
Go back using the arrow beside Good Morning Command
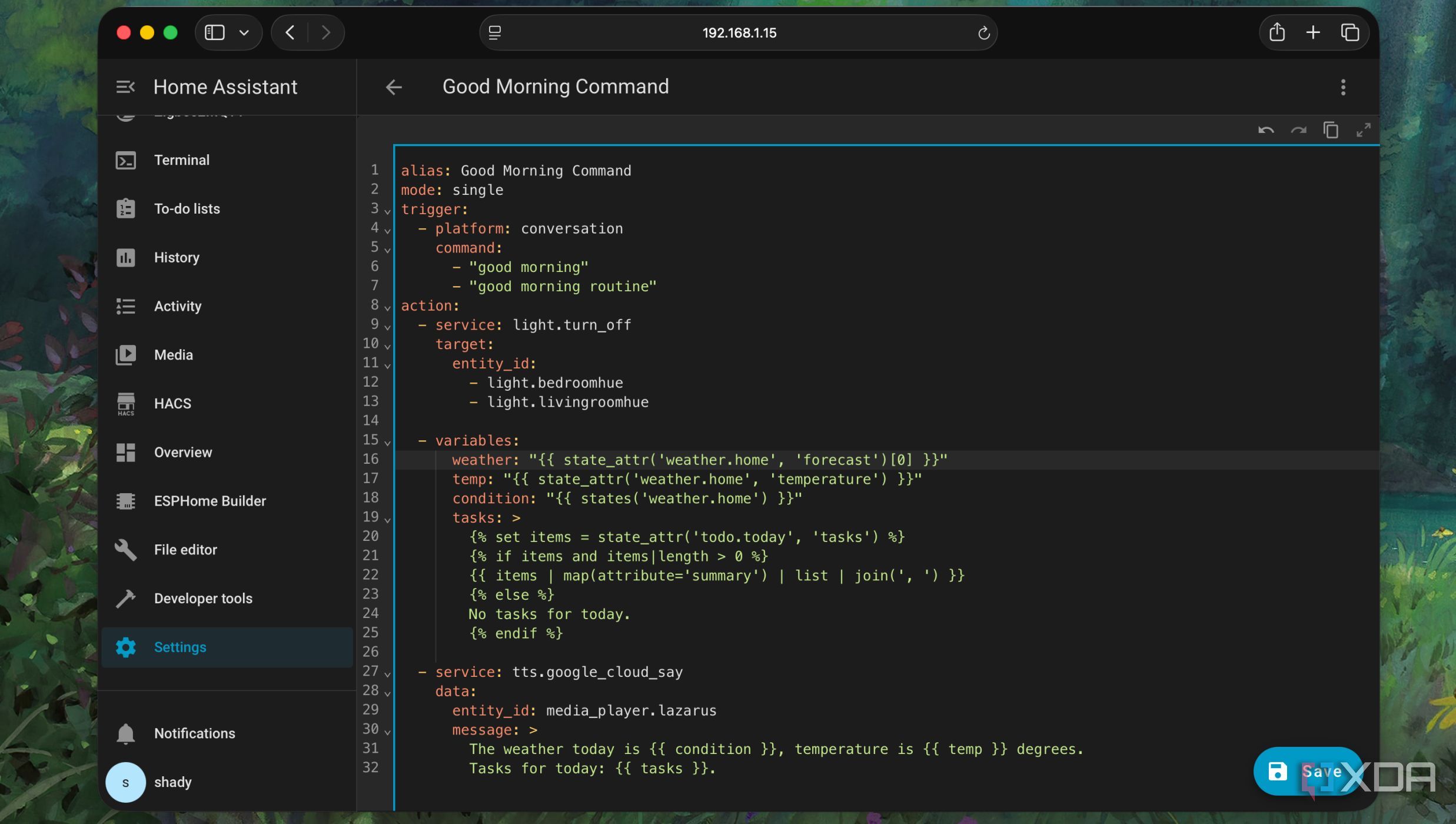[x=394, y=87]
